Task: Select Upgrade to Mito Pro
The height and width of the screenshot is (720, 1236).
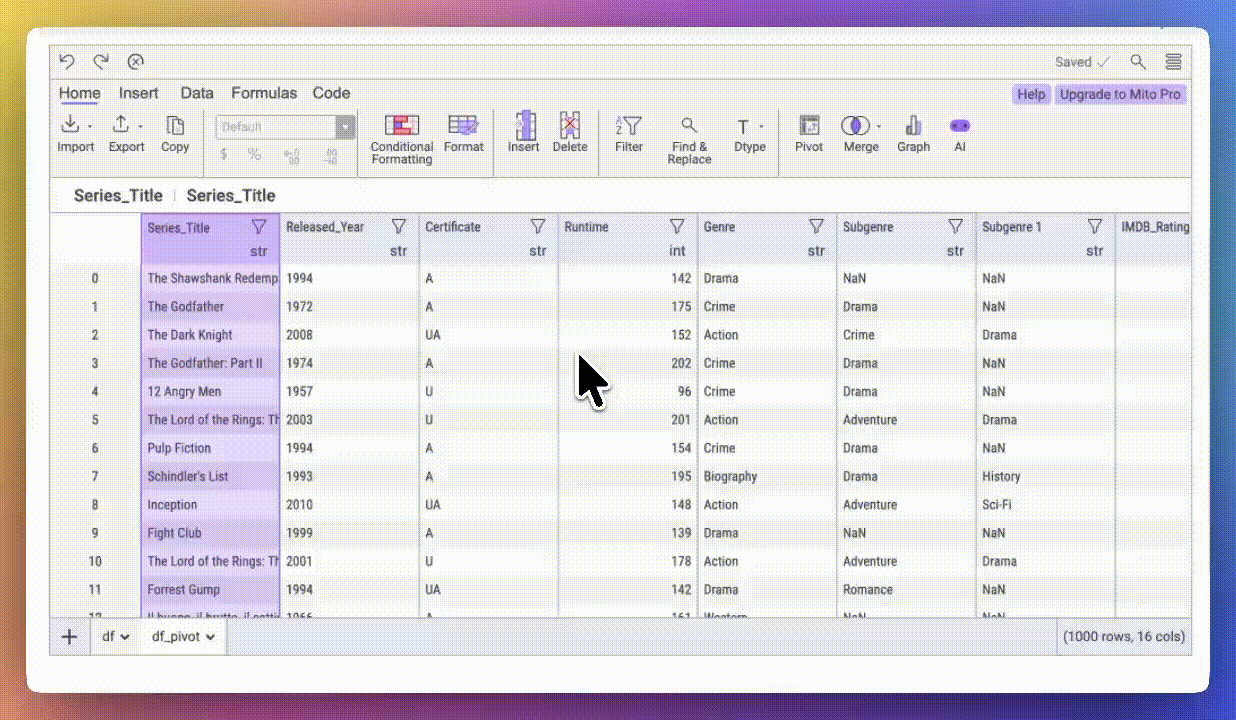Action: coord(1119,94)
